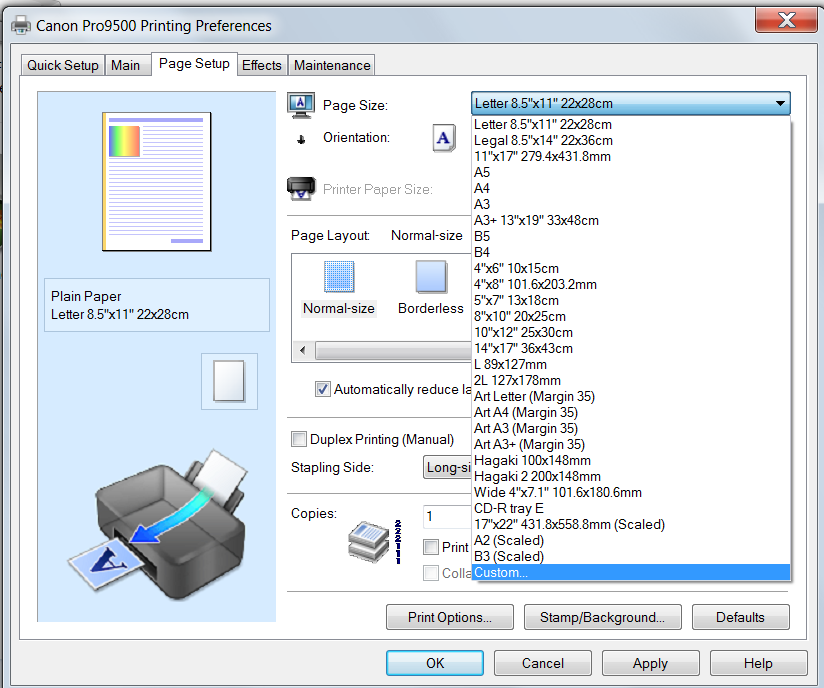Select Letter 8.5"x11" 22x28cm in the list
This screenshot has height=688, width=824.
point(631,125)
